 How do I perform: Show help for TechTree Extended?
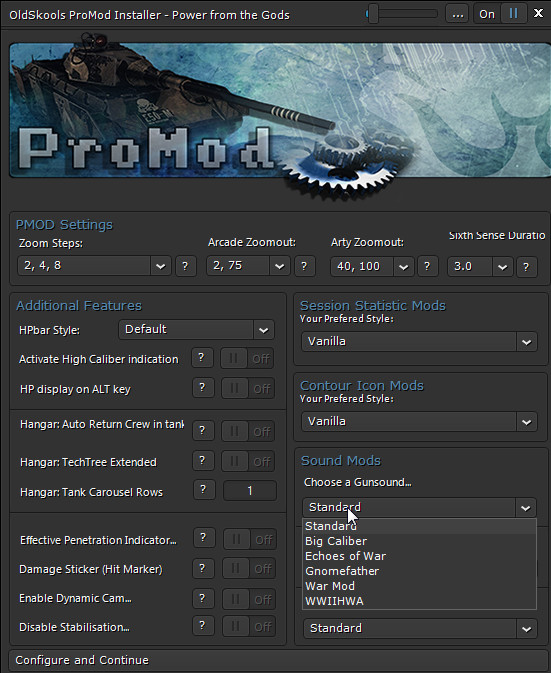pos(203,461)
